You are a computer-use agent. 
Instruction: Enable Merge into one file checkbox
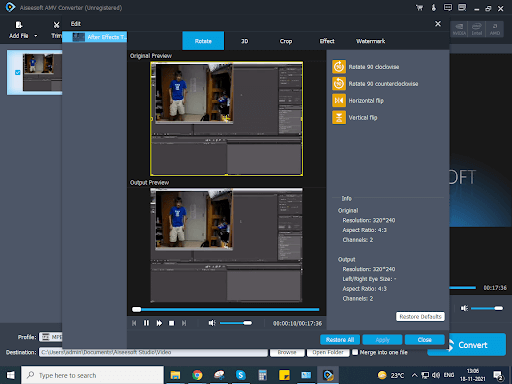(x=355, y=352)
